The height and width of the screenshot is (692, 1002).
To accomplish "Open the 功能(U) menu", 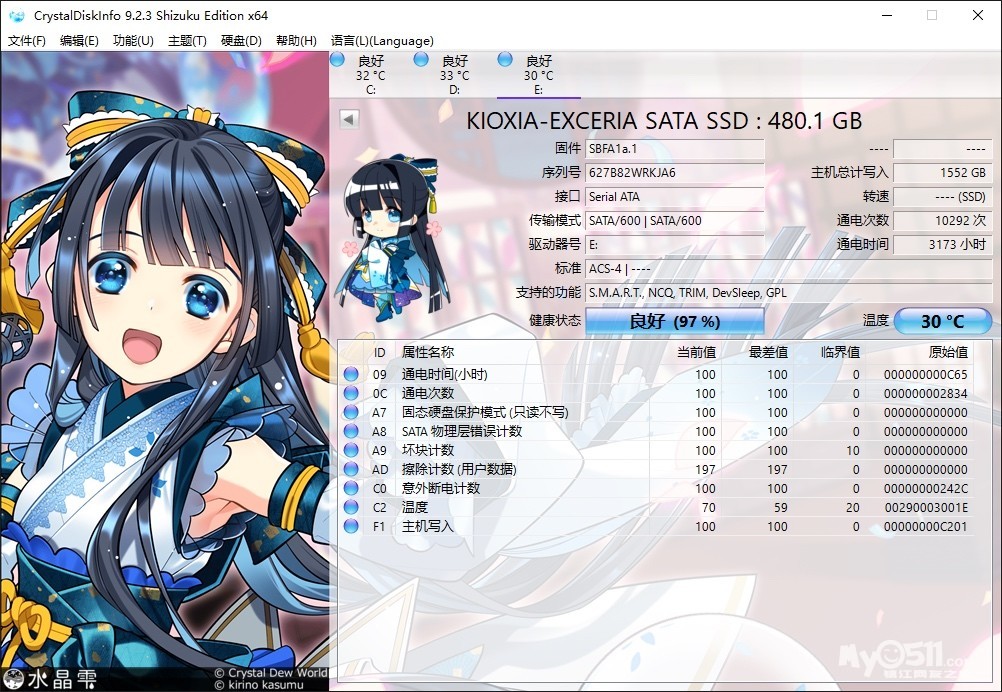I will coord(133,41).
